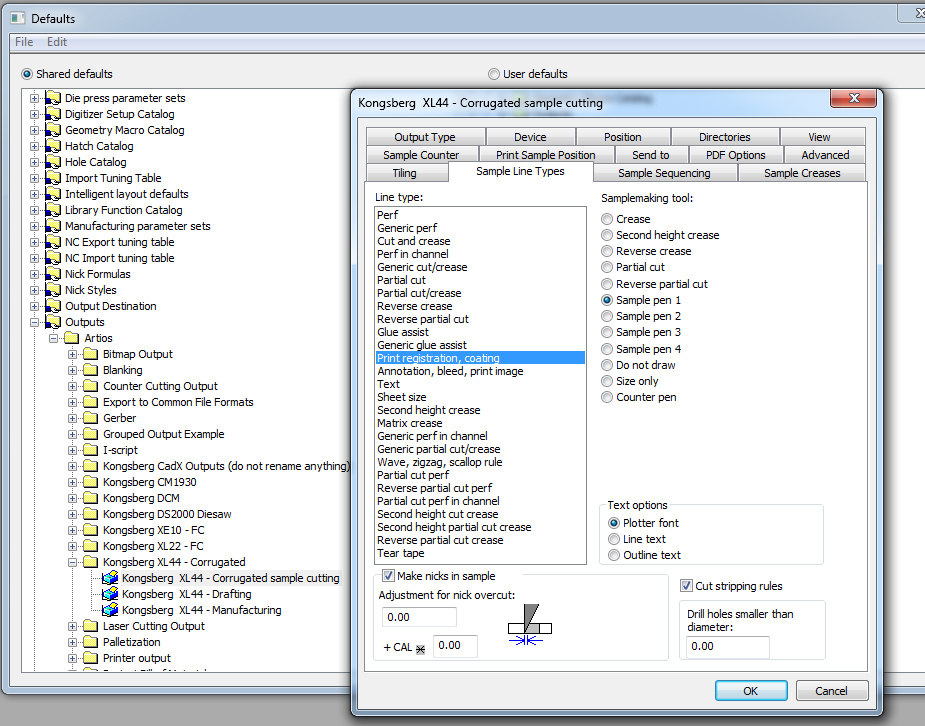The width and height of the screenshot is (925, 726).
Task: Open the Edit menu
Action: tap(57, 42)
